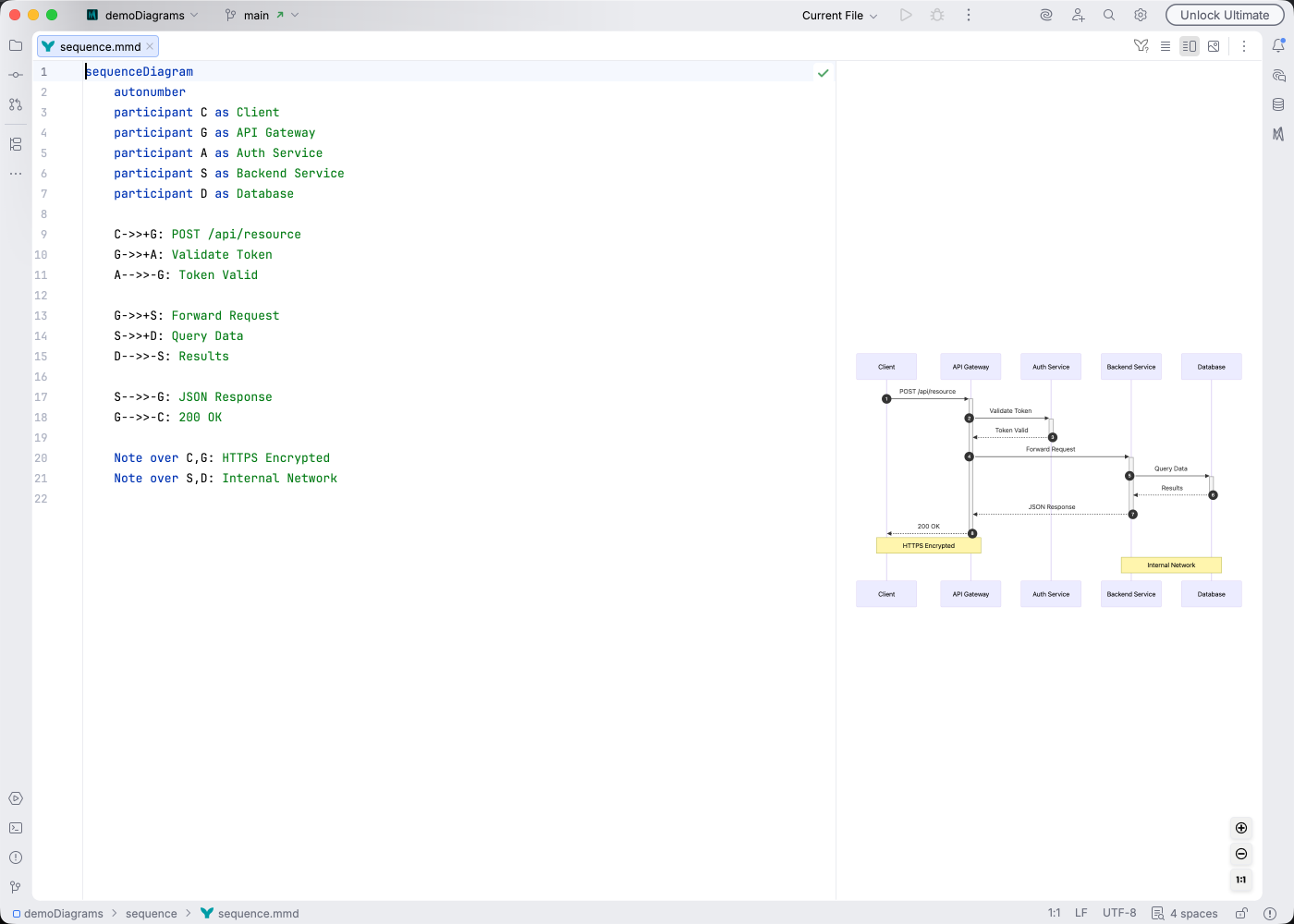Open the Current File run configuration dropdown
The width and height of the screenshot is (1294, 924).
coord(837,15)
